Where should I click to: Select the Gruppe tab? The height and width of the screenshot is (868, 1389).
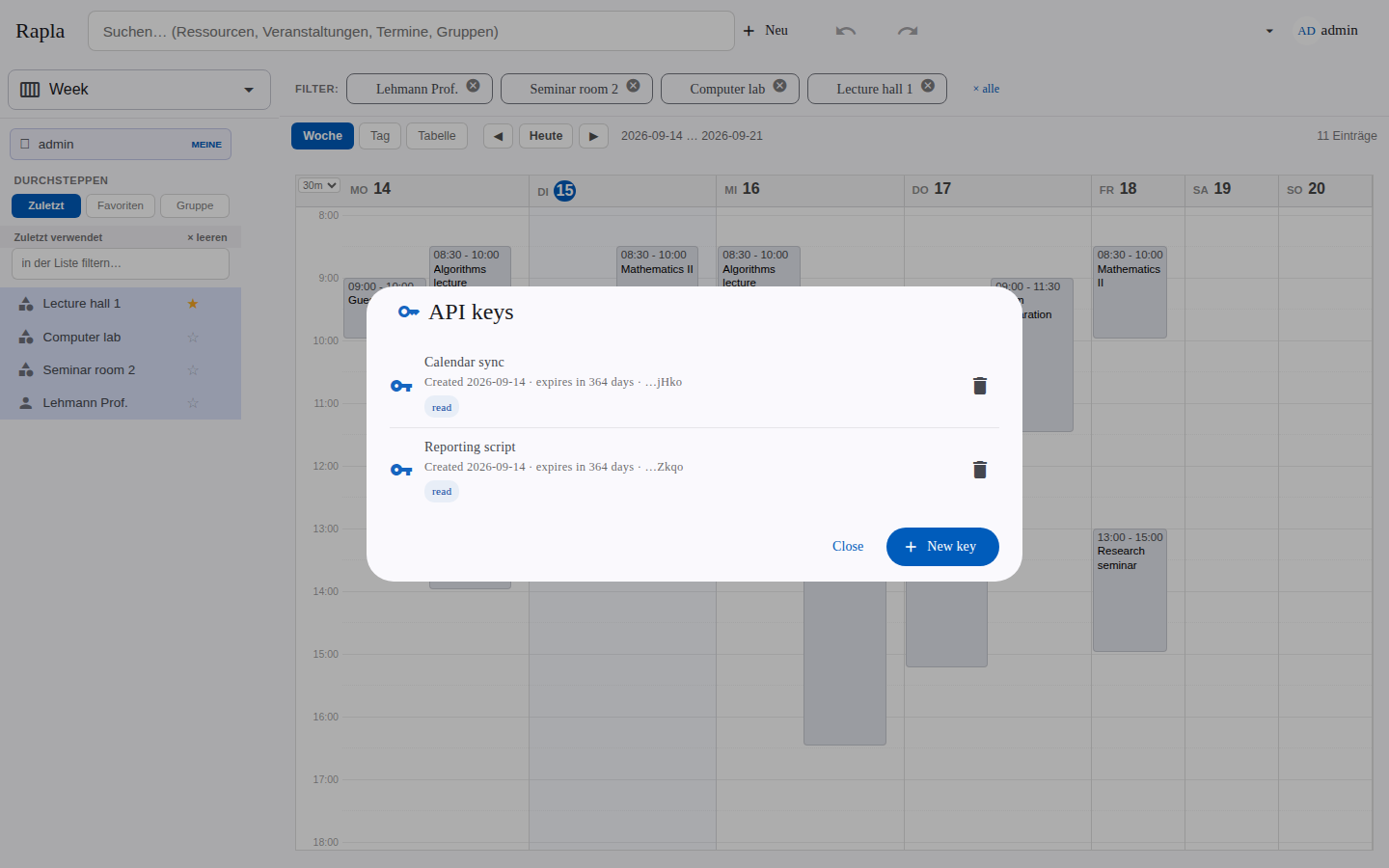(x=195, y=205)
